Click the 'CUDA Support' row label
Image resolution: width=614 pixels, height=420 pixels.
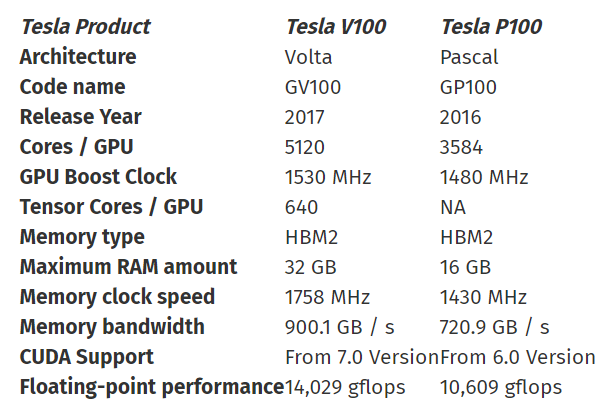tap(87, 357)
